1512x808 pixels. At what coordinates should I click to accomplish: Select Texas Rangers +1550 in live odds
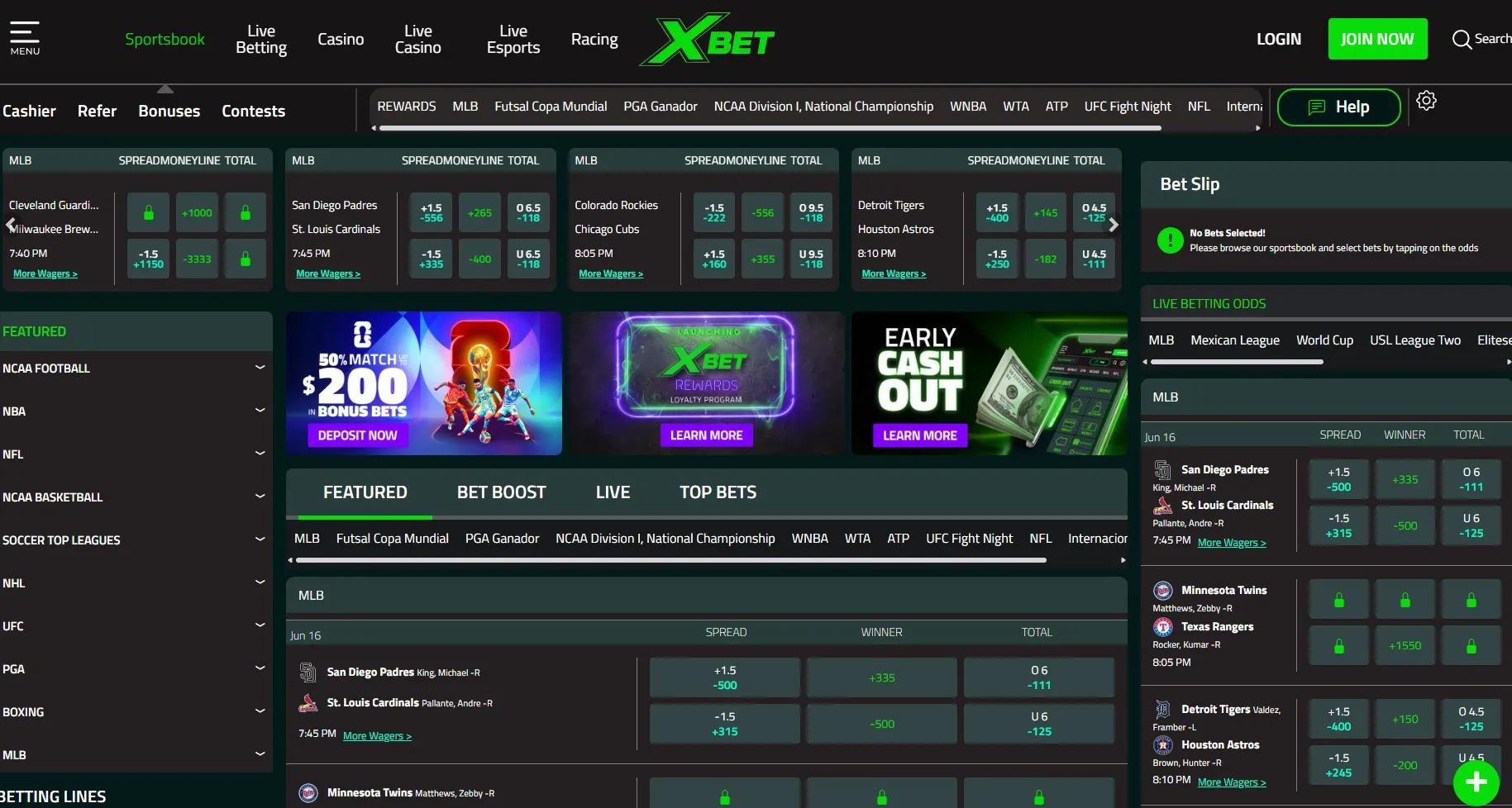[1405, 646]
